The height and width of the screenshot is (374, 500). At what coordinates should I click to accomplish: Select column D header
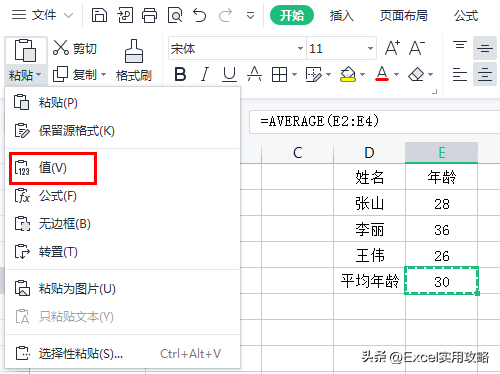(x=369, y=153)
